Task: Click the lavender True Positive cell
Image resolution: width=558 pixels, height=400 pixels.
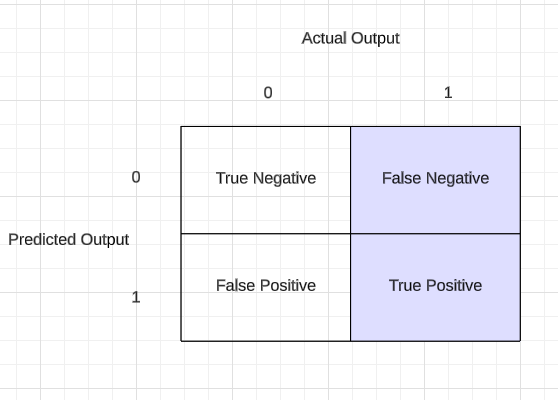Action: tap(436, 288)
